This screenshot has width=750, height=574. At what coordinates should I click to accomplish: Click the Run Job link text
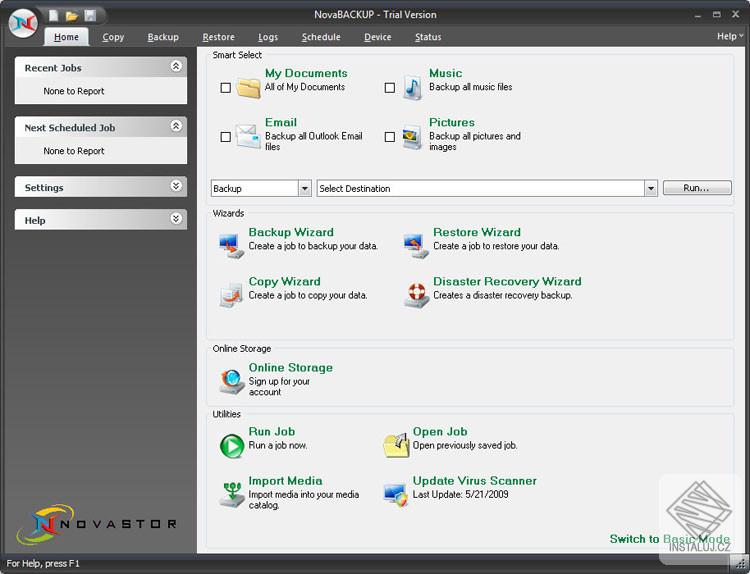tap(272, 432)
